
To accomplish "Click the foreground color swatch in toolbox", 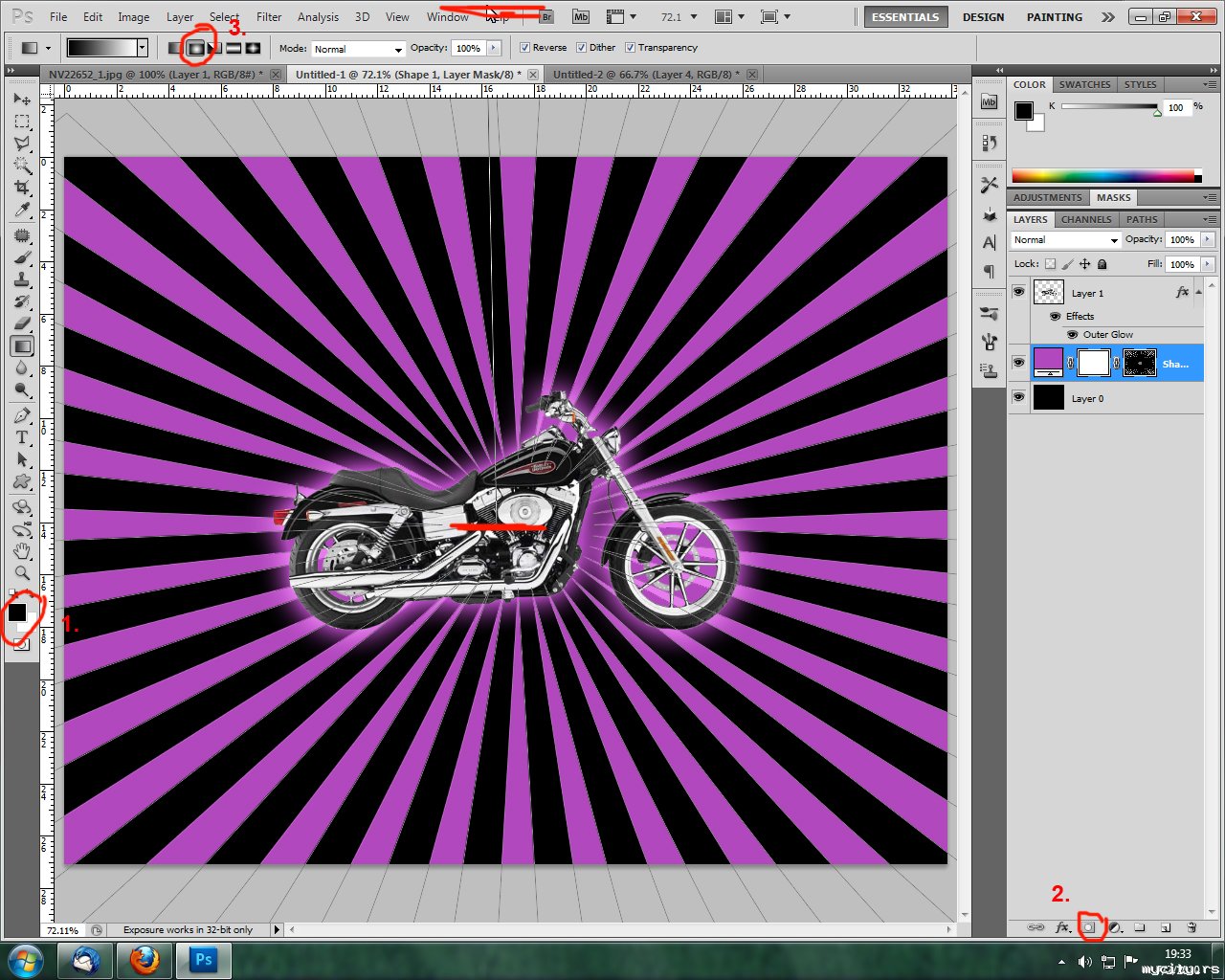I will pyautogui.click(x=17, y=612).
